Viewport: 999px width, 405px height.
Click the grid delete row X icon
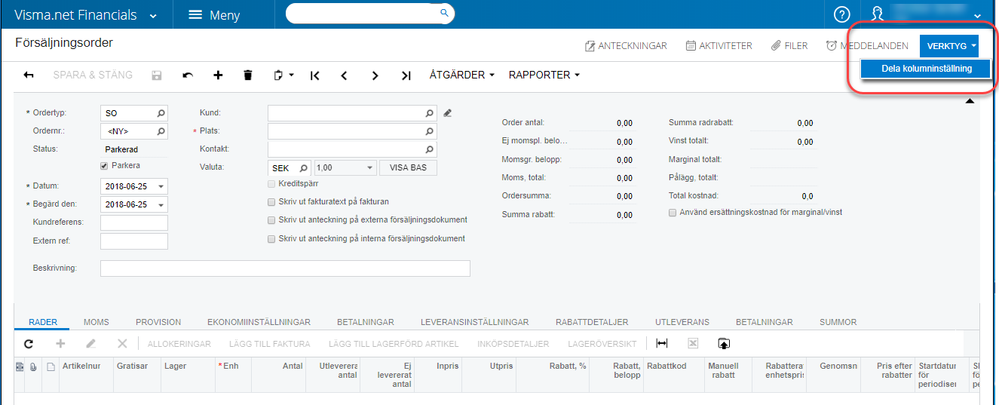pos(122,344)
